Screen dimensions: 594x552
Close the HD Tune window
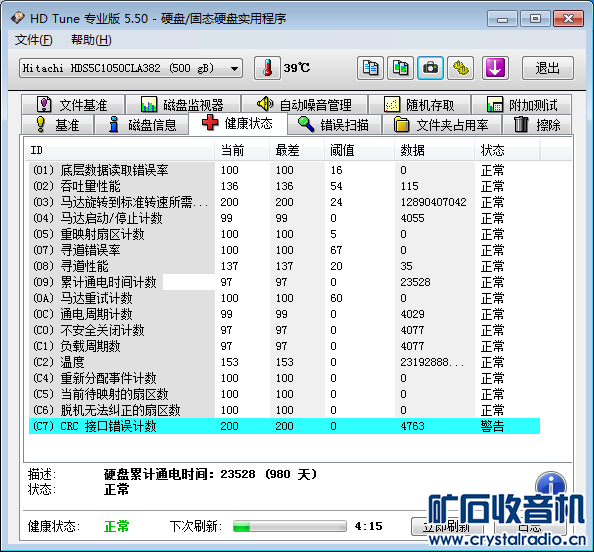568,19
